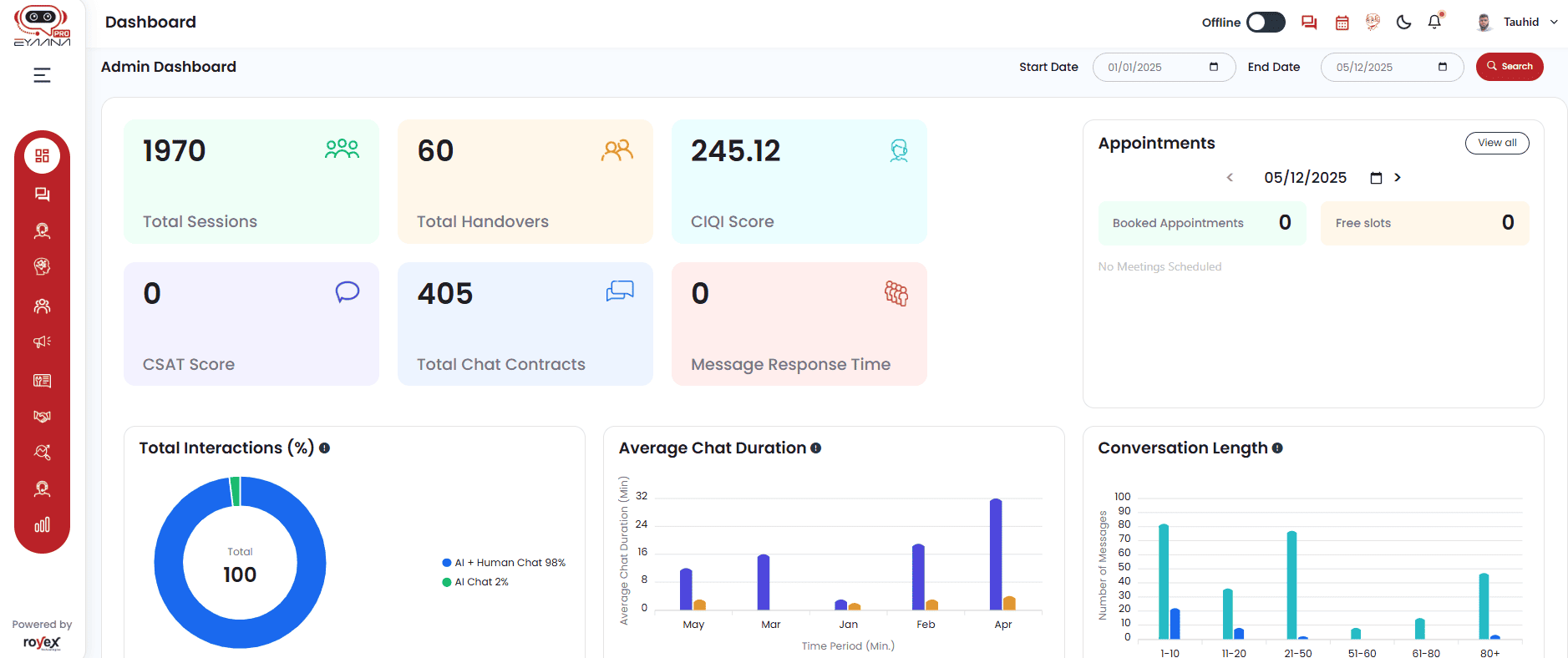Select the dashboard grid icon in sidebar
Viewport: 1568px width, 658px height.
(42, 156)
